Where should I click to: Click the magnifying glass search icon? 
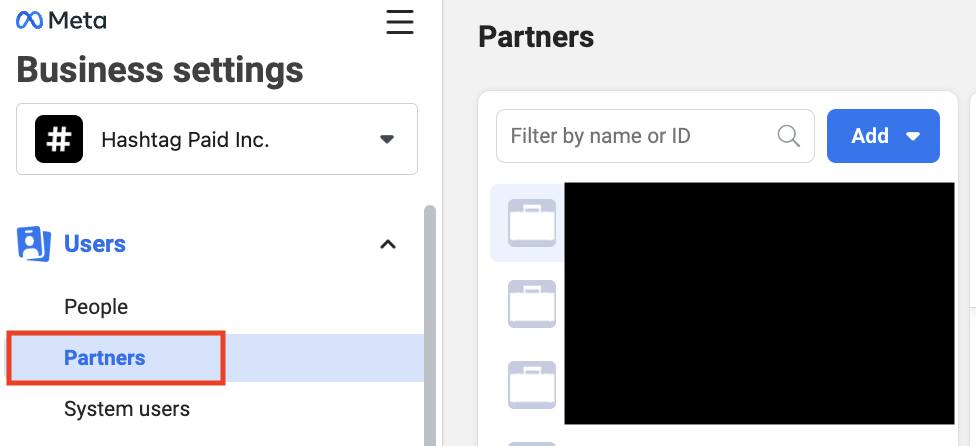click(789, 136)
